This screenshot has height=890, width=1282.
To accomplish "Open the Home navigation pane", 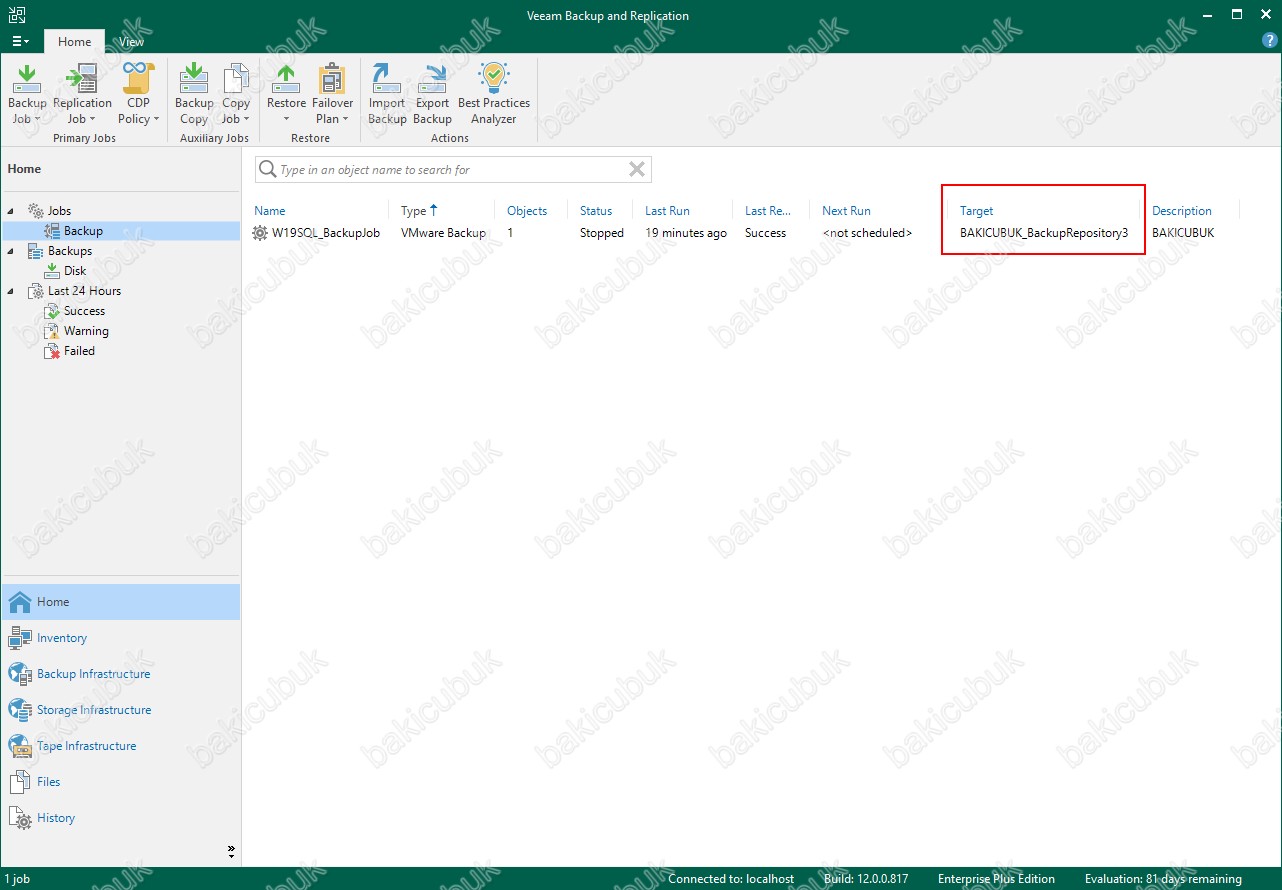I will pyautogui.click(x=120, y=602).
